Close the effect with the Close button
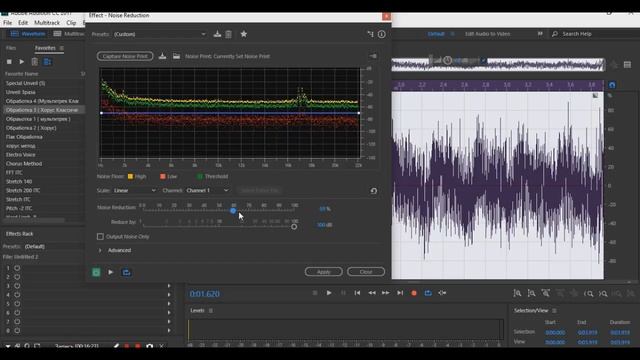640x360 pixels. pos(366,272)
